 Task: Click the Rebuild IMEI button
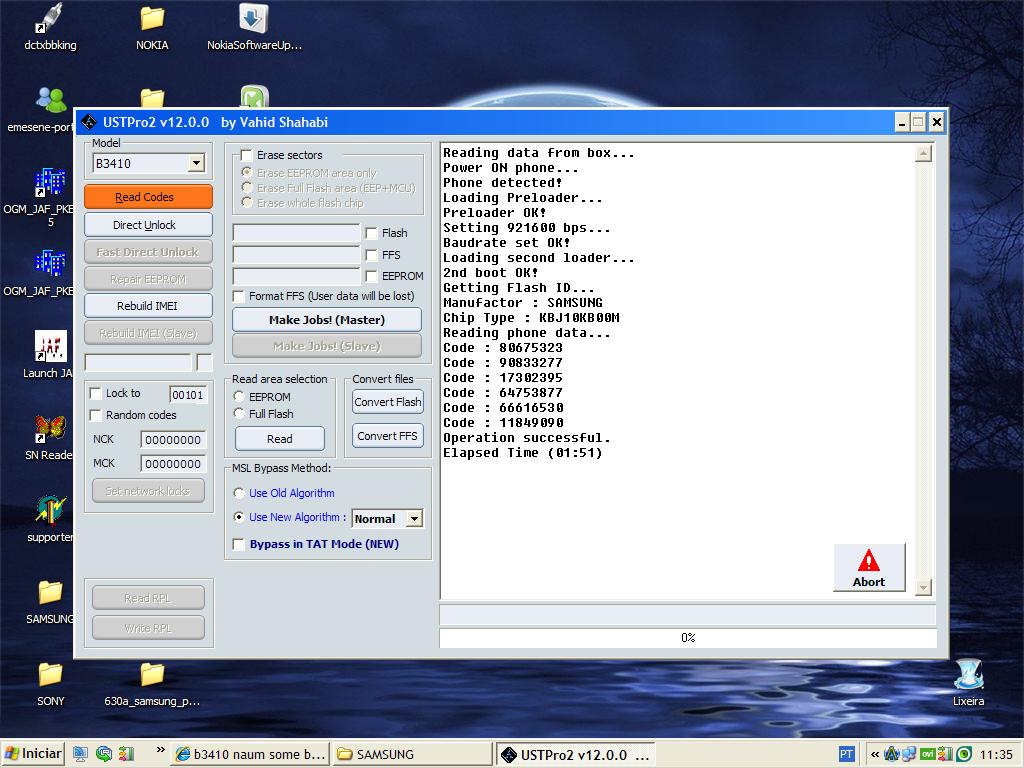coord(148,306)
